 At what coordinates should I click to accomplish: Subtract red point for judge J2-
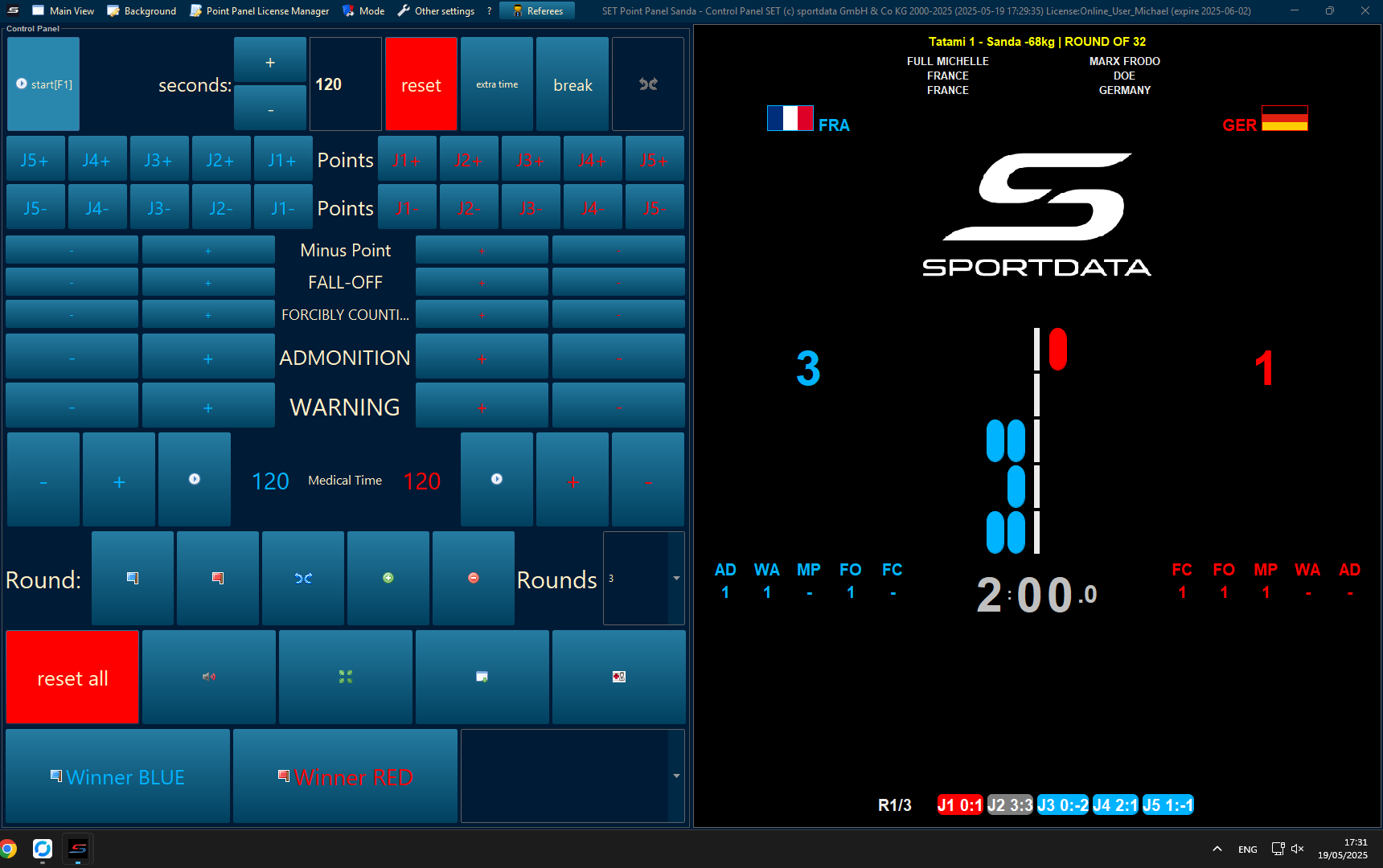pos(469,207)
